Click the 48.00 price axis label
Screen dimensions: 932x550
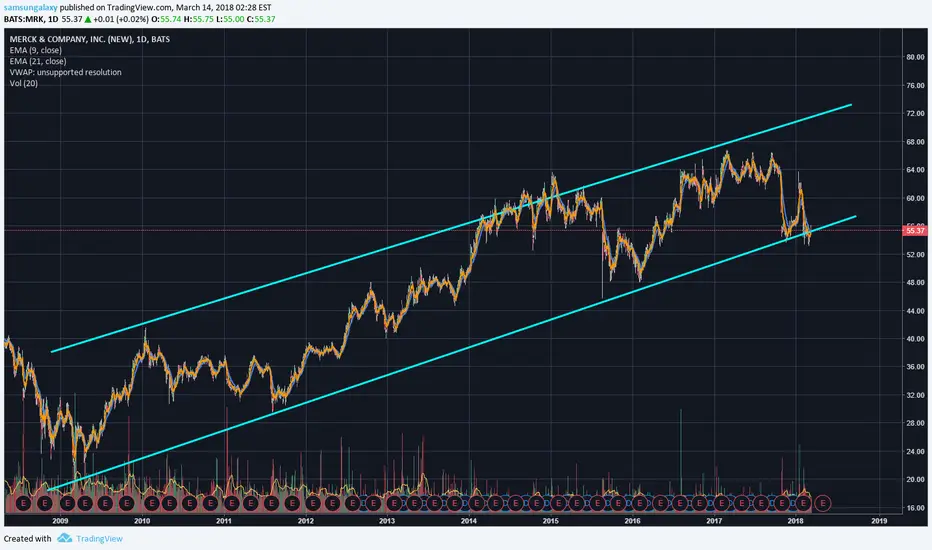click(915, 282)
